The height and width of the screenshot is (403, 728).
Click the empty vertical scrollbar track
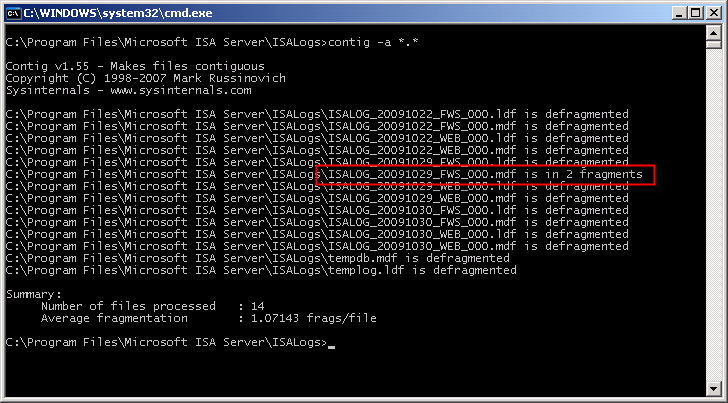point(711,220)
